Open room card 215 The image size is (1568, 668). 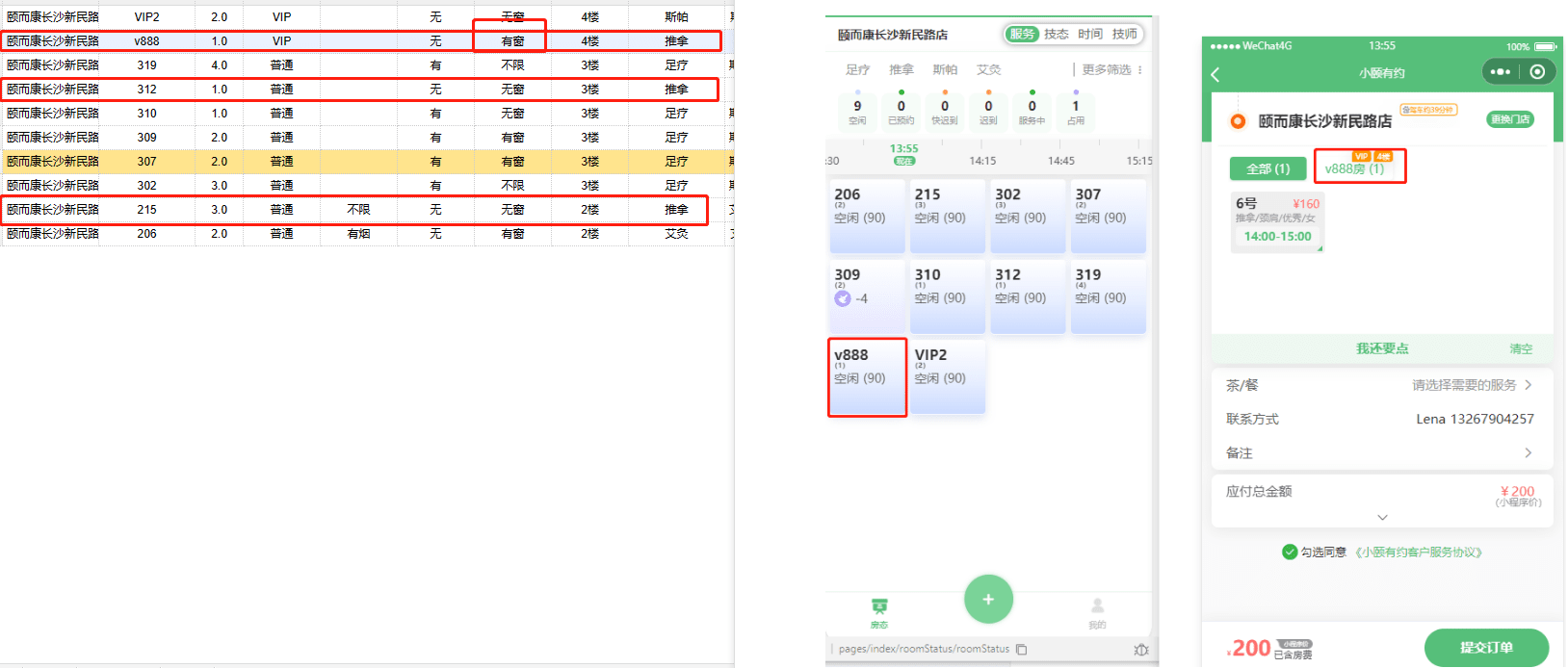click(x=948, y=217)
